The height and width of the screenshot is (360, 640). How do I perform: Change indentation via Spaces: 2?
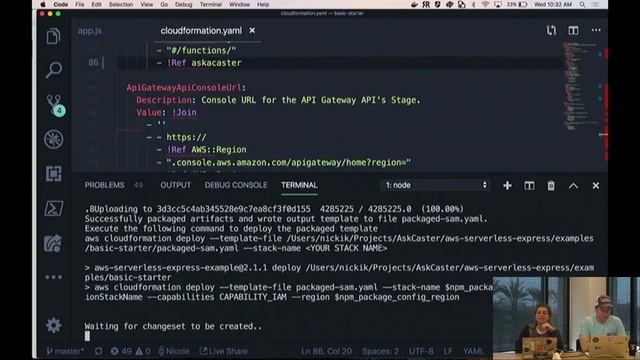pos(380,351)
